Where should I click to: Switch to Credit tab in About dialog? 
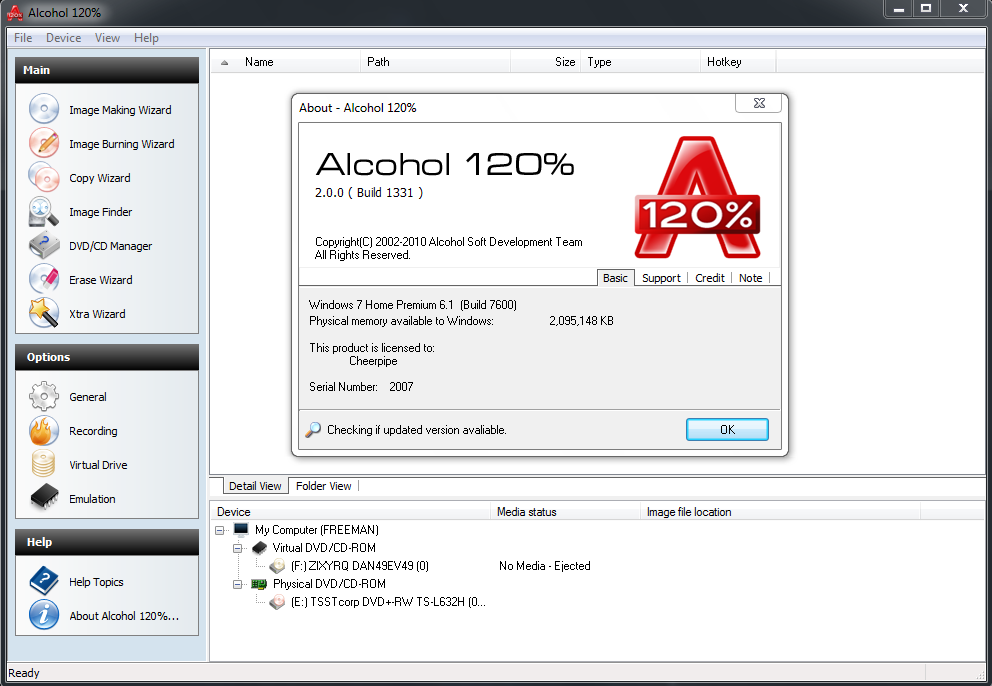click(710, 278)
